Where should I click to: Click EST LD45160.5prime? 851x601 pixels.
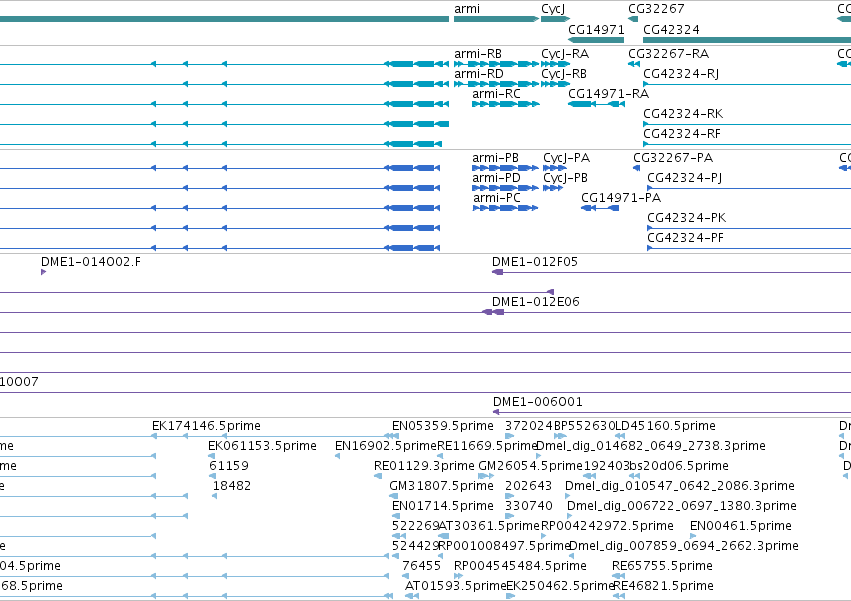point(665,426)
